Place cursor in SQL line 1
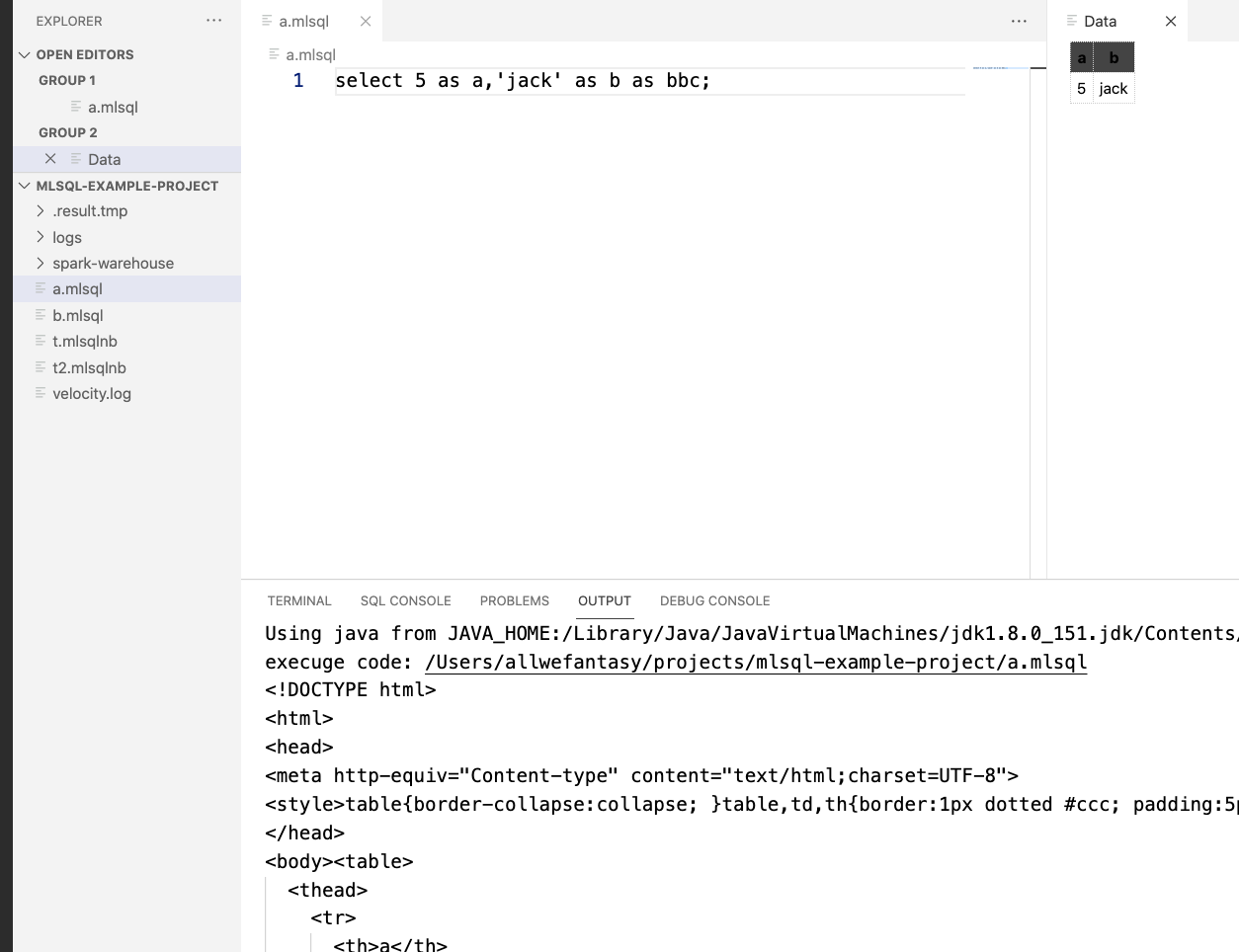This screenshot has height=952, width=1239. pyautogui.click(x=523, y=81)
